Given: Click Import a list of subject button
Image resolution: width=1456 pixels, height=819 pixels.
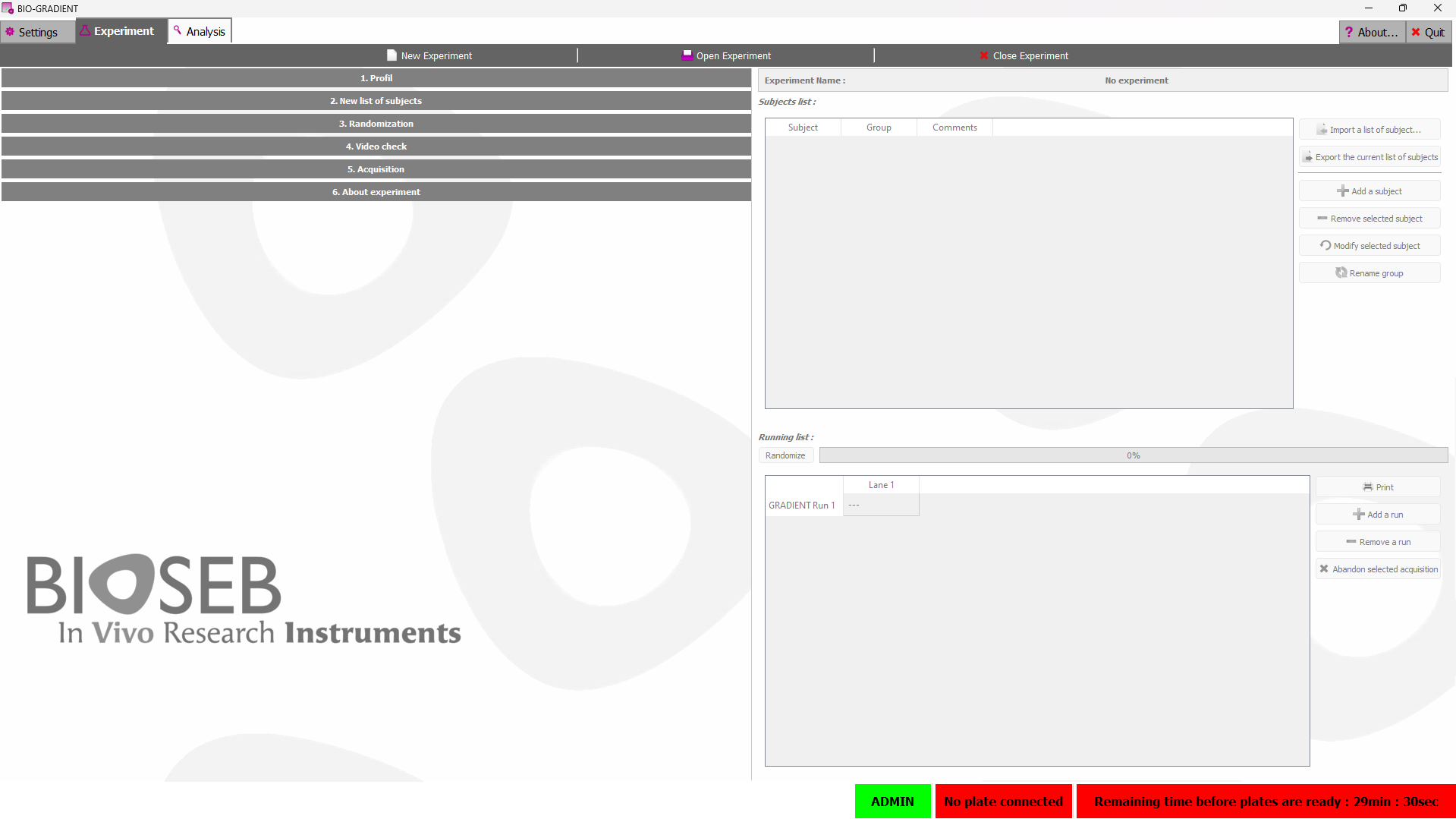Looking at the screenshot, I should 1370,130.
